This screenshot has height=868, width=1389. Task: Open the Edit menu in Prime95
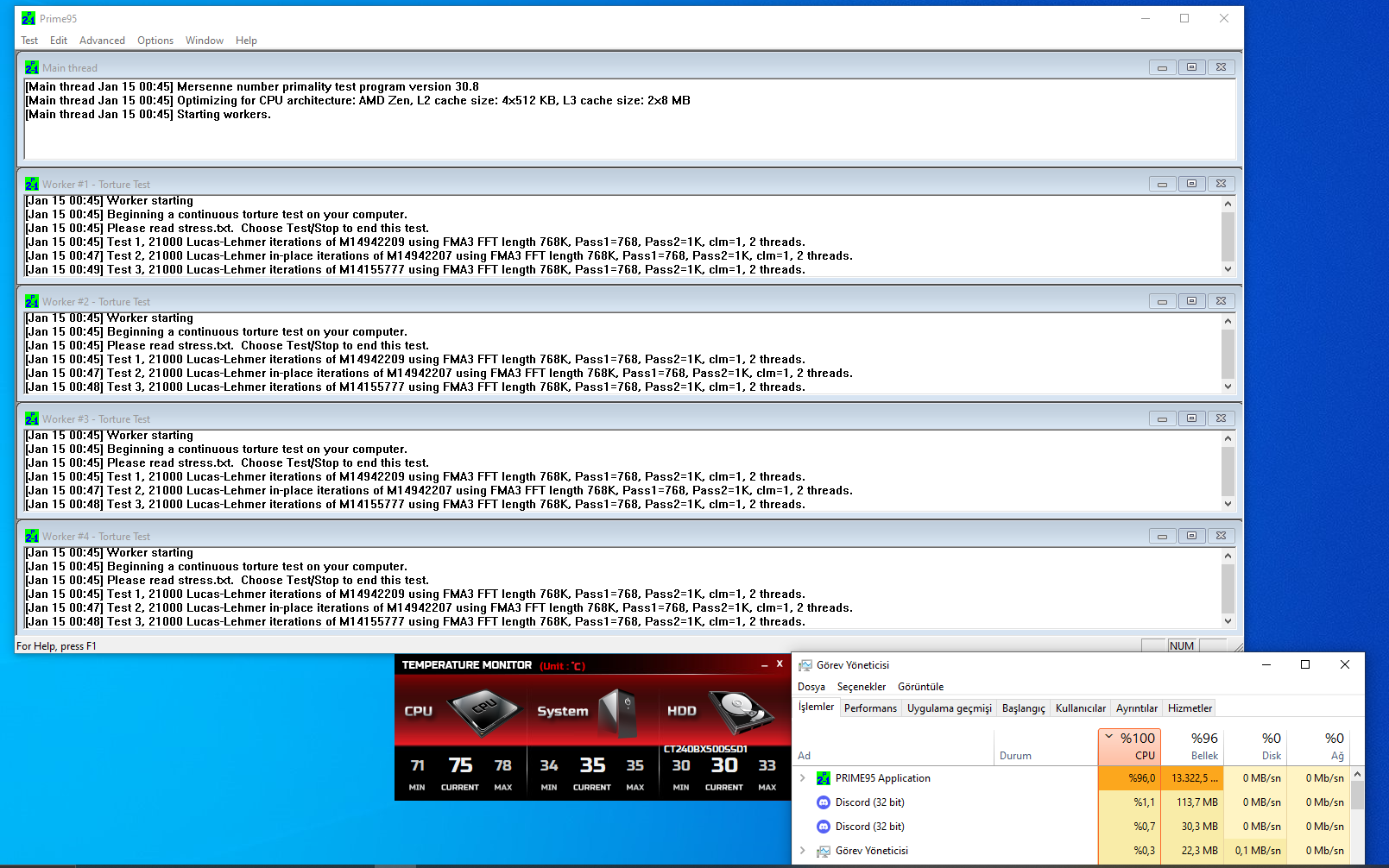59,41
